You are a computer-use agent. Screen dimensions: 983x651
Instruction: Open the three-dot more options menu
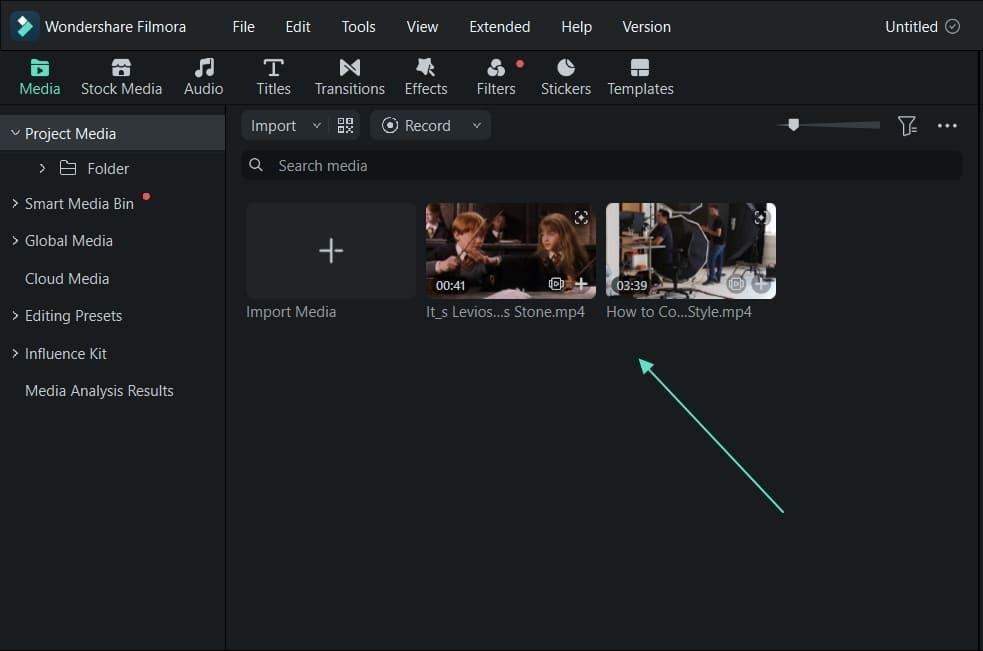947,125
